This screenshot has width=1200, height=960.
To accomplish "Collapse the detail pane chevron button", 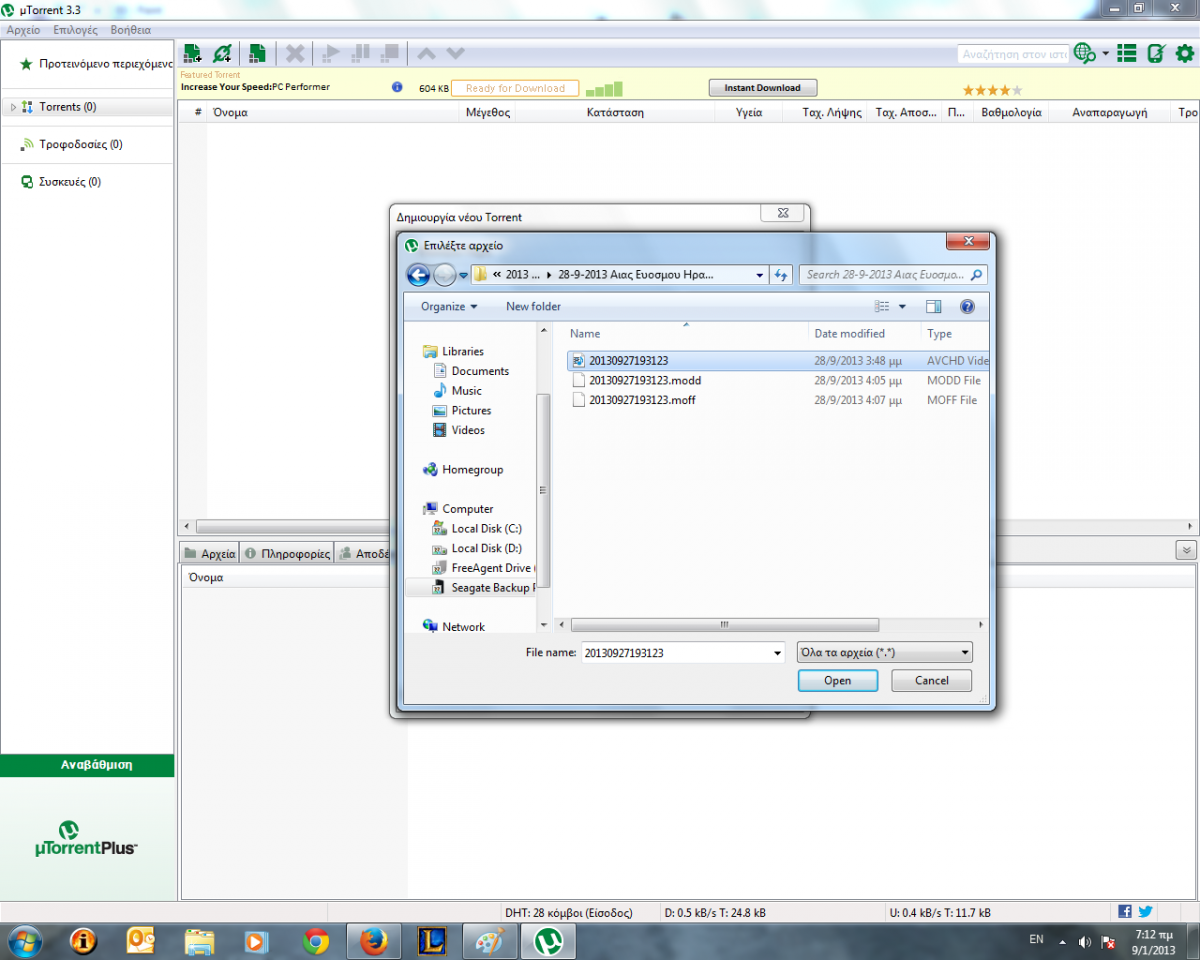I will pos(1186,550).
